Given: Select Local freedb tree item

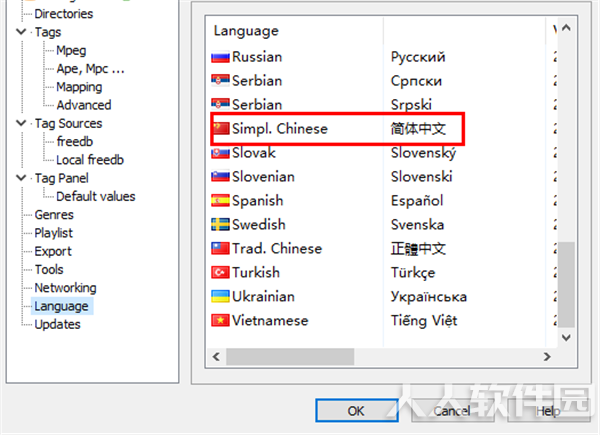Looking at the screenshot, I should coord(90,160).
